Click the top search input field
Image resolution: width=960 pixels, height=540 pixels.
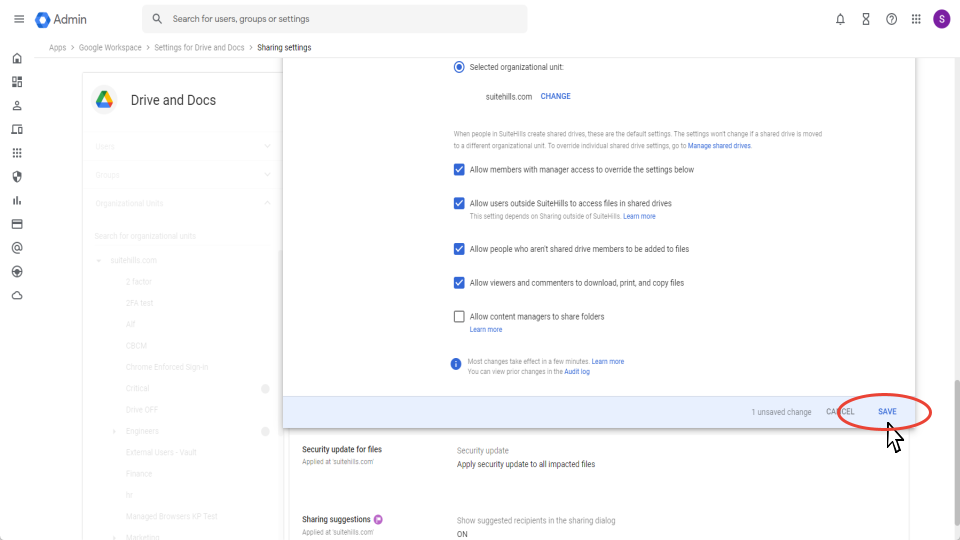pyautogui.click(x=335, y=19)
